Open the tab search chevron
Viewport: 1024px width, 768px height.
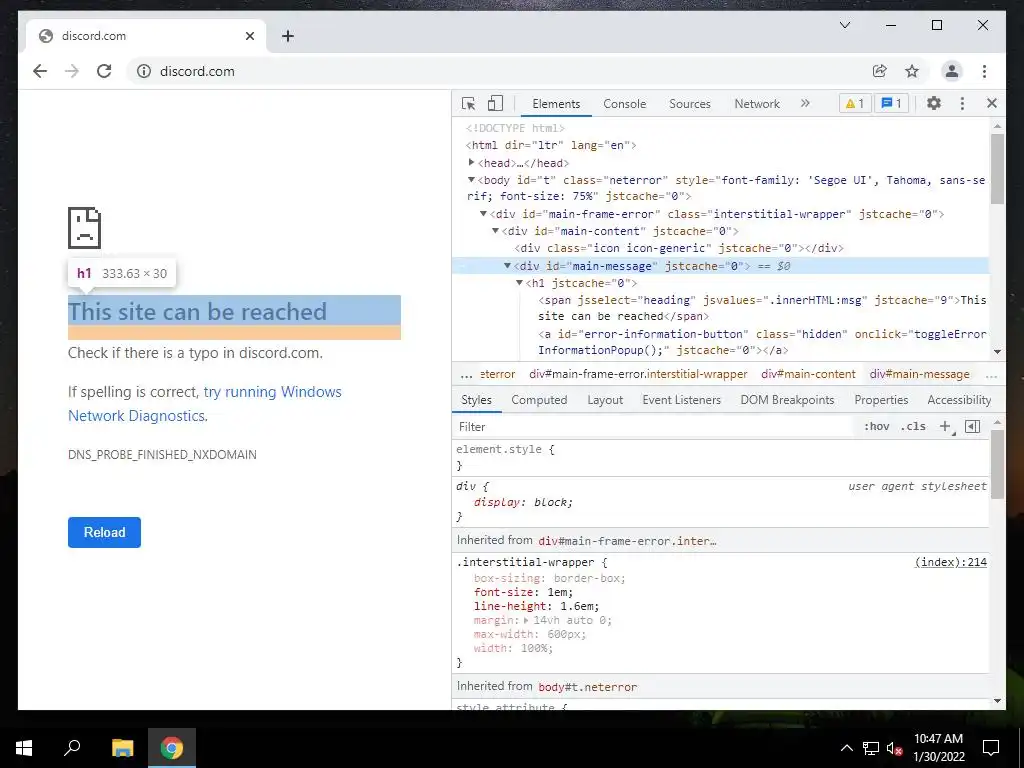[x=844, y=25]
